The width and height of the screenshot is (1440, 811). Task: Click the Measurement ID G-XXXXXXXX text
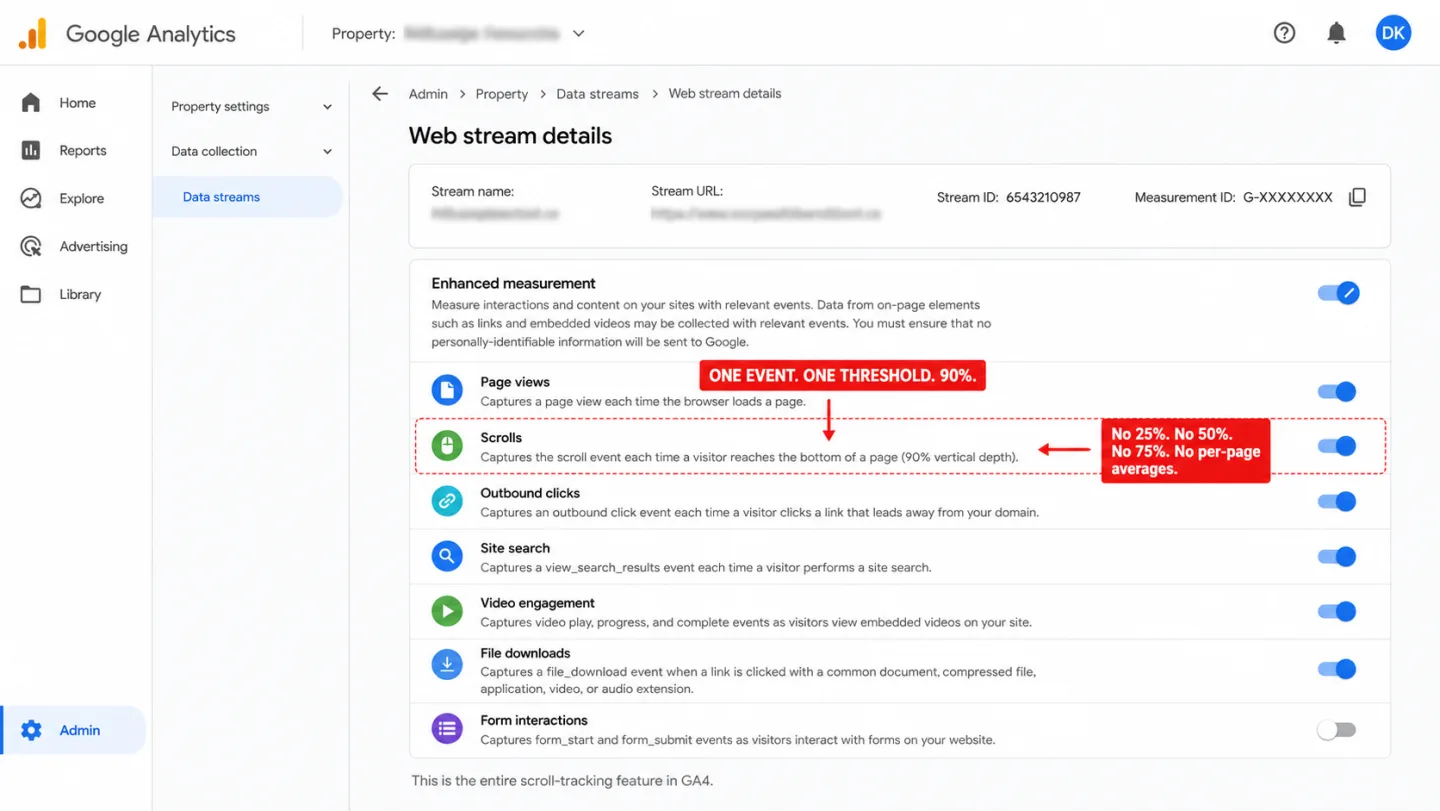click(x=1288, y=198)
